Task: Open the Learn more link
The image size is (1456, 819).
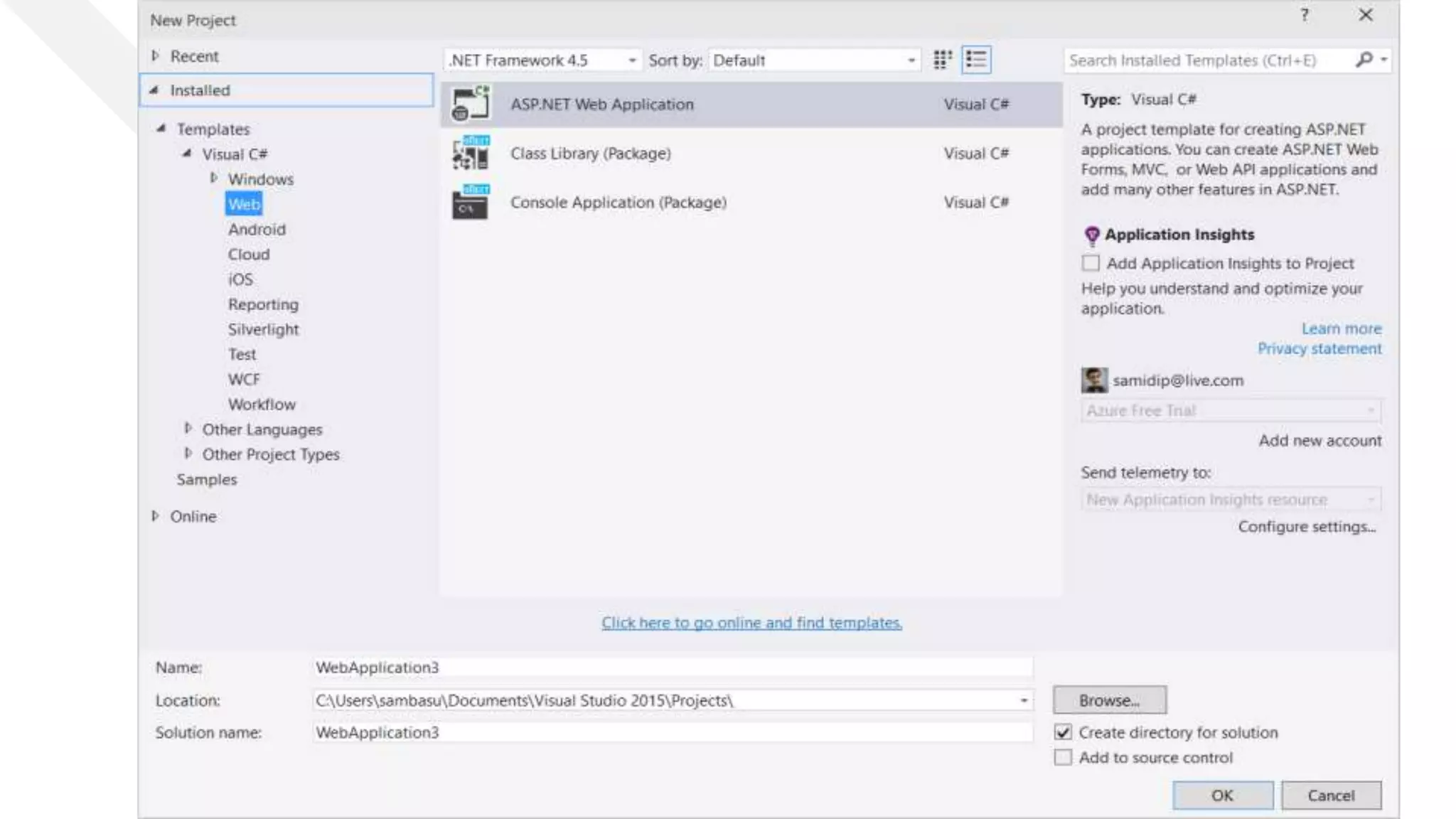Action: point(1342,328)
